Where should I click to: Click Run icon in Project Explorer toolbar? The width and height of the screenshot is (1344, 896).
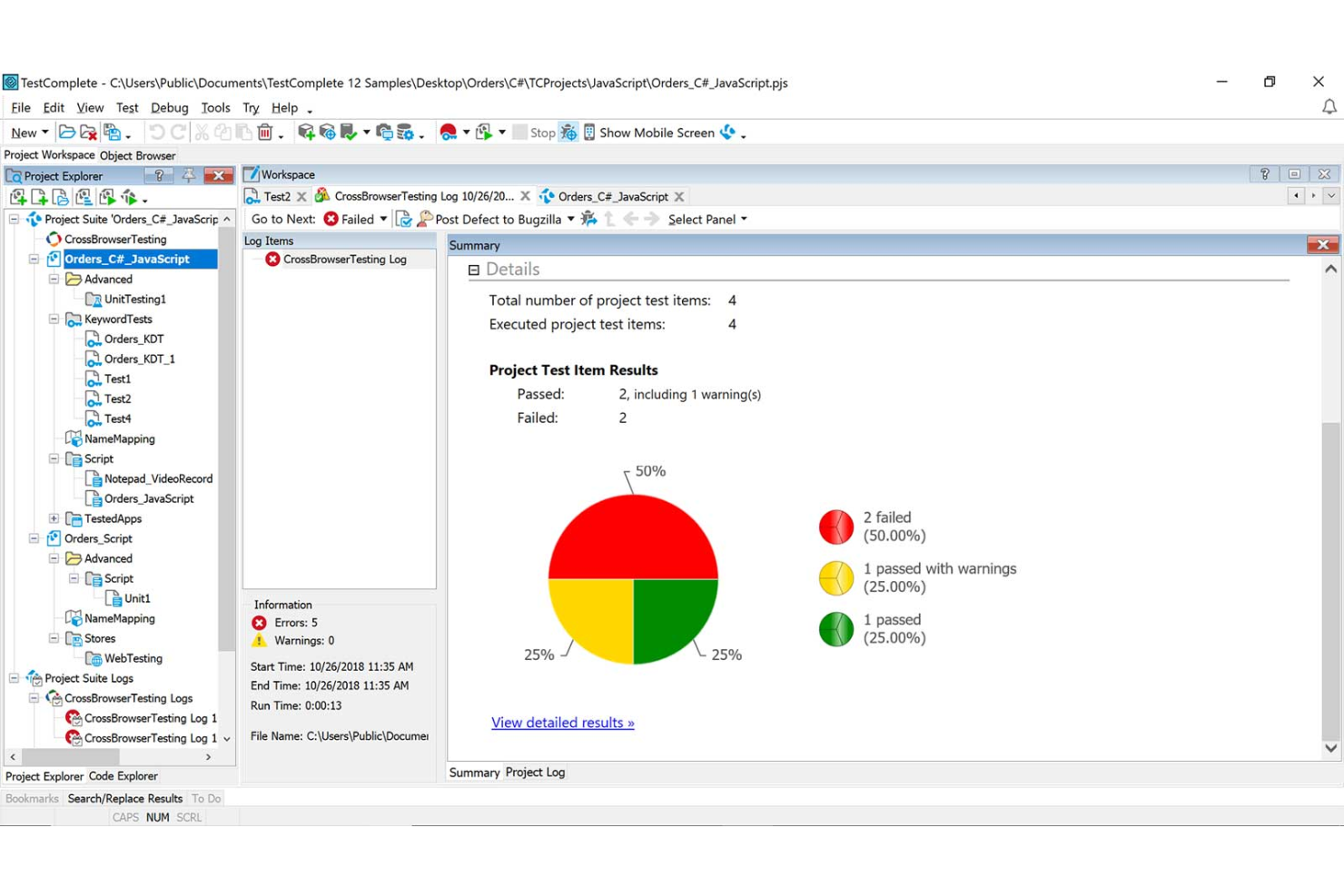click(x=107, y=197)
